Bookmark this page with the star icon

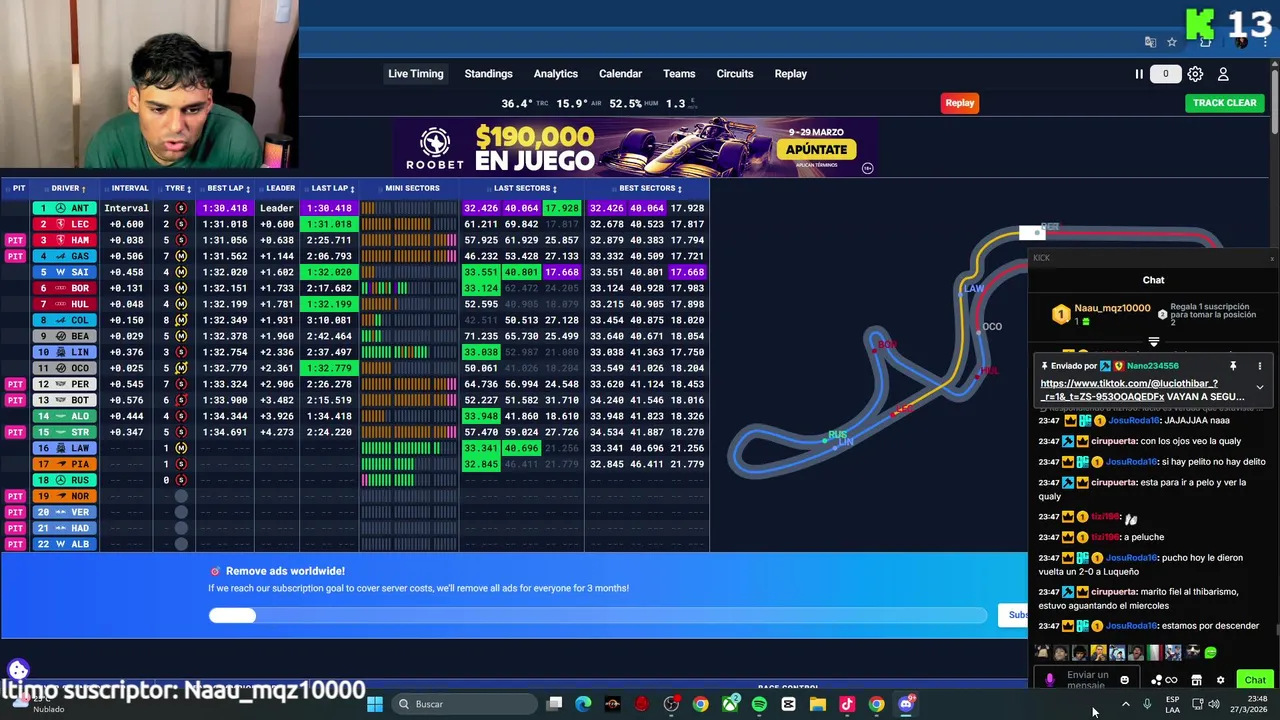[x=1172, y=42]
